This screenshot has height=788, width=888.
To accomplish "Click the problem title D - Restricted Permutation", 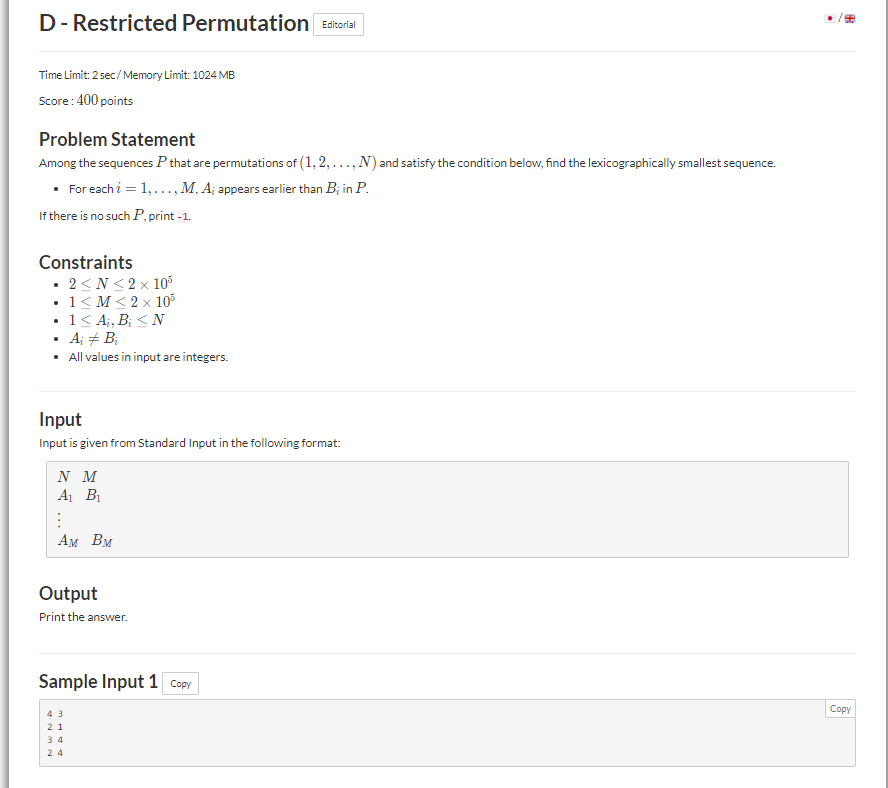I will [172, 22].
